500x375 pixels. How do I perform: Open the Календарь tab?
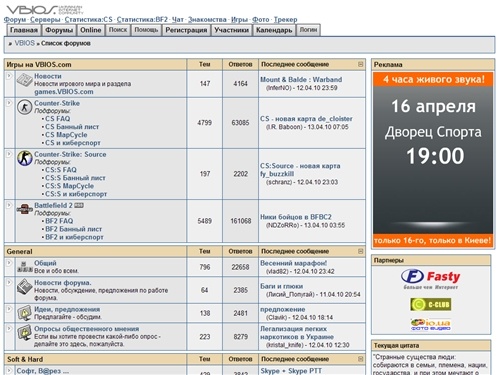click(x=274, y=30)
